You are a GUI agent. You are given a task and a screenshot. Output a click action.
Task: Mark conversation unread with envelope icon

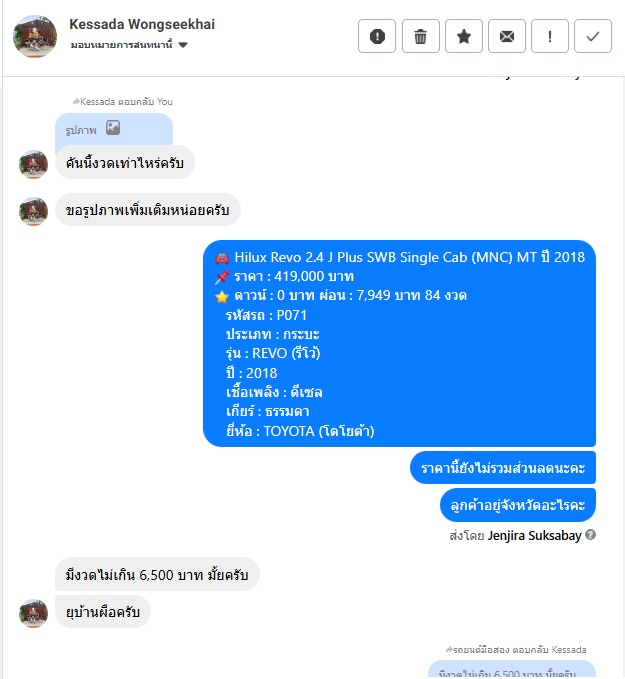coord(506,36)
